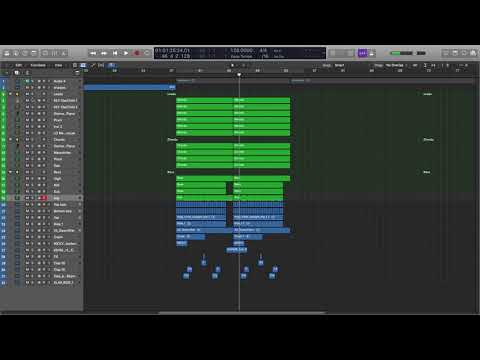The width and height of the screenshot is (480, 360).
Task: Open the Editors scissors icon
Action: click(x=64, y=53)
